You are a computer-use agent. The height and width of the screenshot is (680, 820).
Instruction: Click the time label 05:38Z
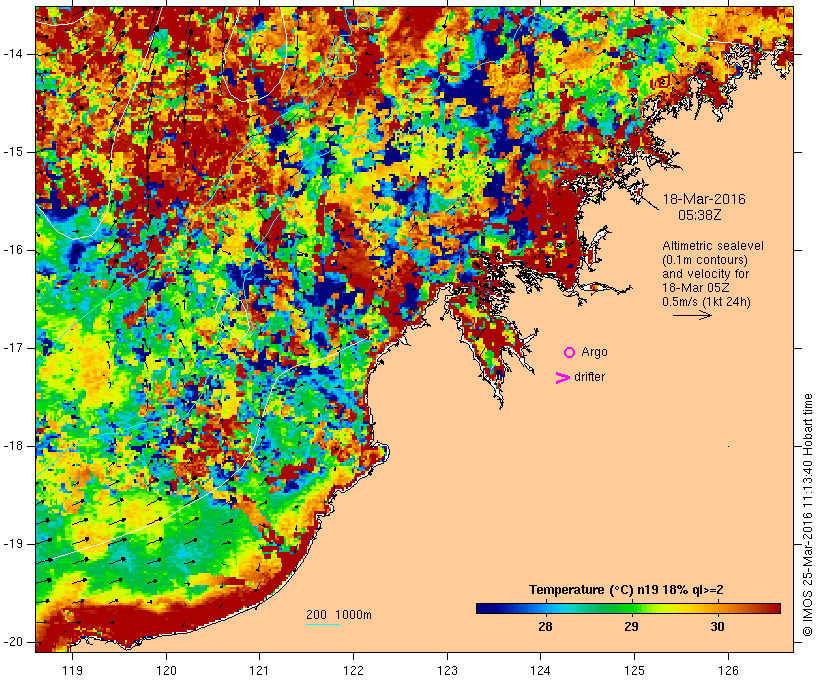click(x=700, y=215)
